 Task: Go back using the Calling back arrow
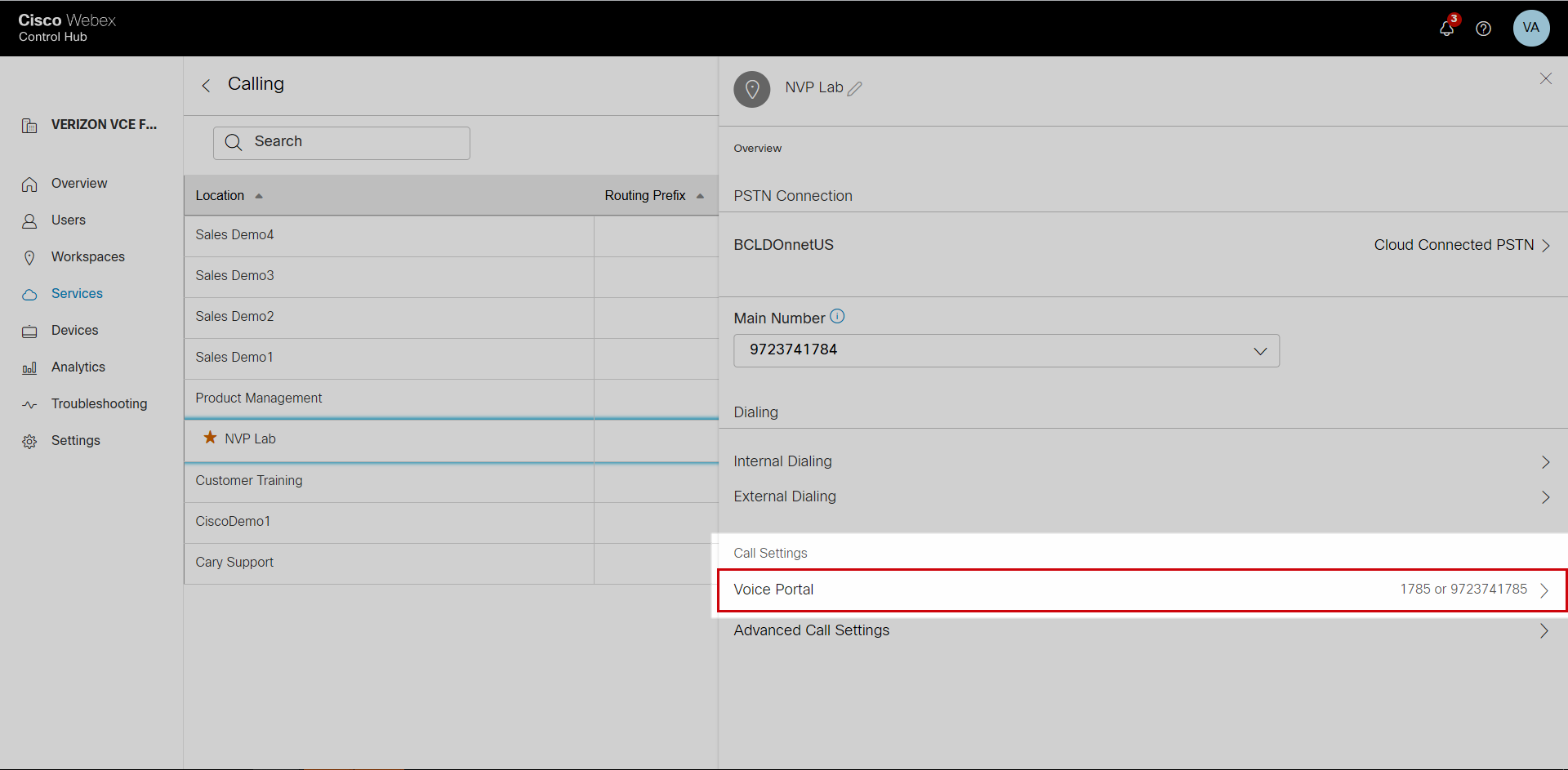click(207, 85)
